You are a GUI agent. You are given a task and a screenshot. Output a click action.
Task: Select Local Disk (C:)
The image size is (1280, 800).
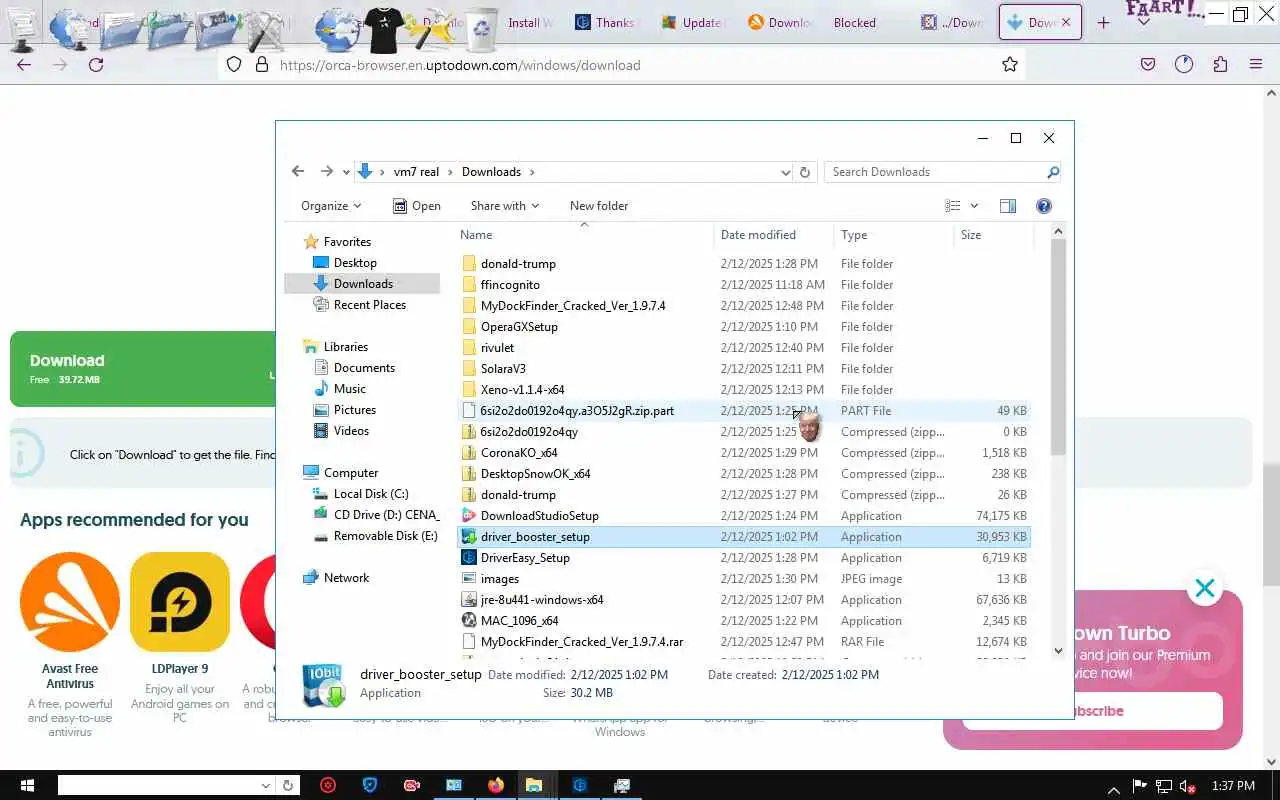click(371, 494)
